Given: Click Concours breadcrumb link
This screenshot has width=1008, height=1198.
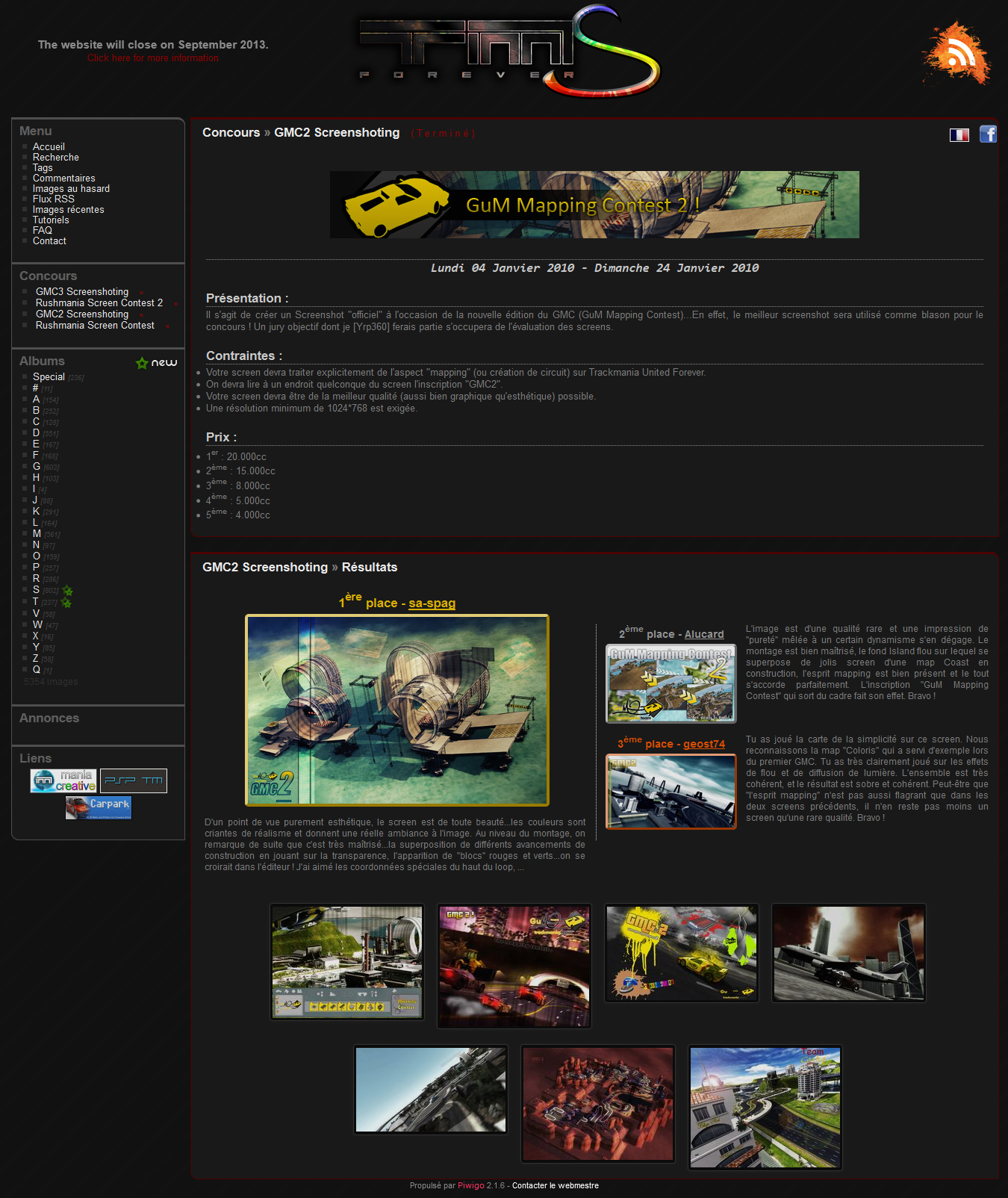Looking at the screenshot, I should click(231, 132).
